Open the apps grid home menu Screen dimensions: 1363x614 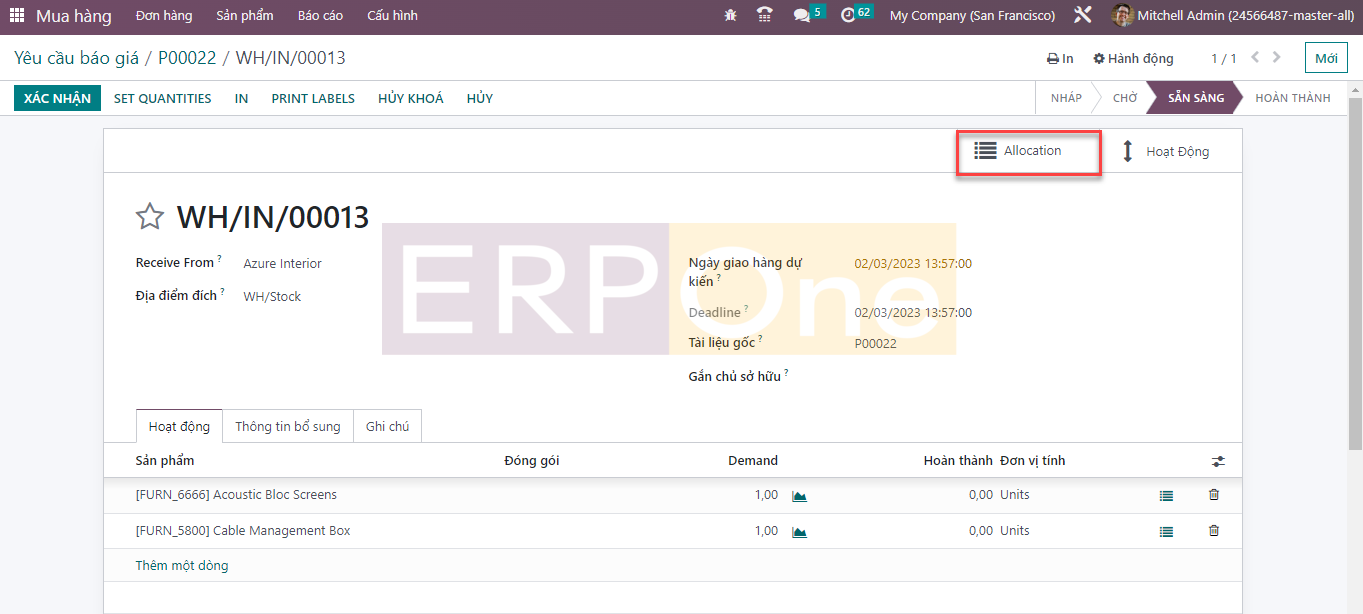point(17,16)
